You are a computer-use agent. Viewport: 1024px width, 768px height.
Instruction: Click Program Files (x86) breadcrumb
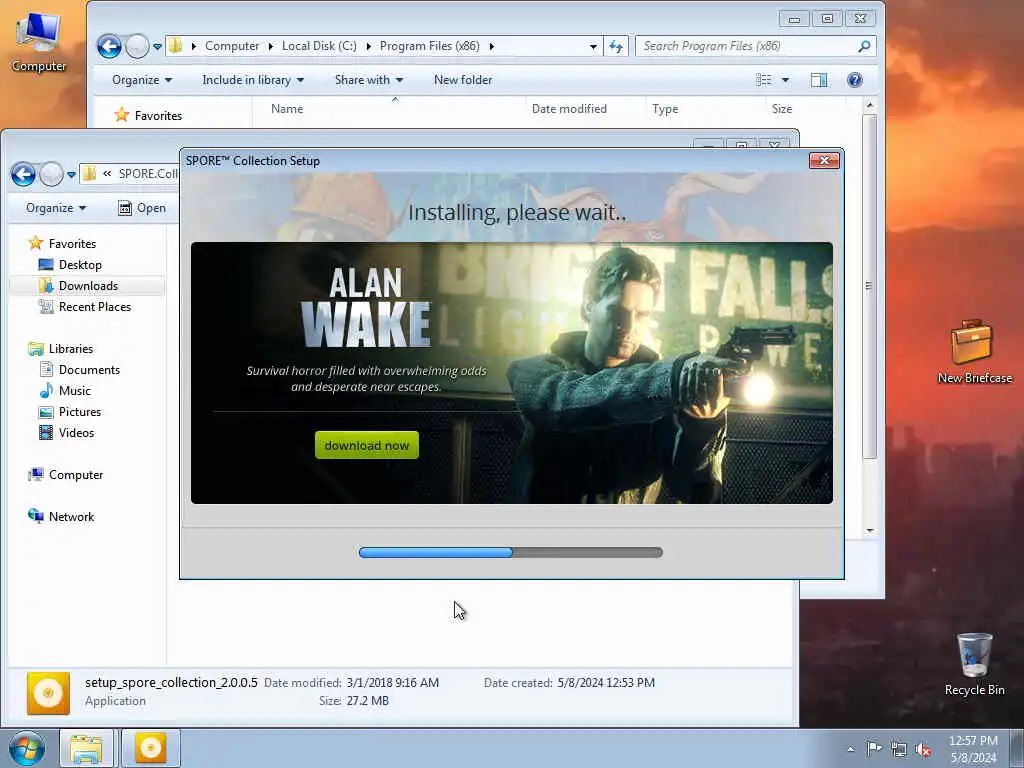430,46
